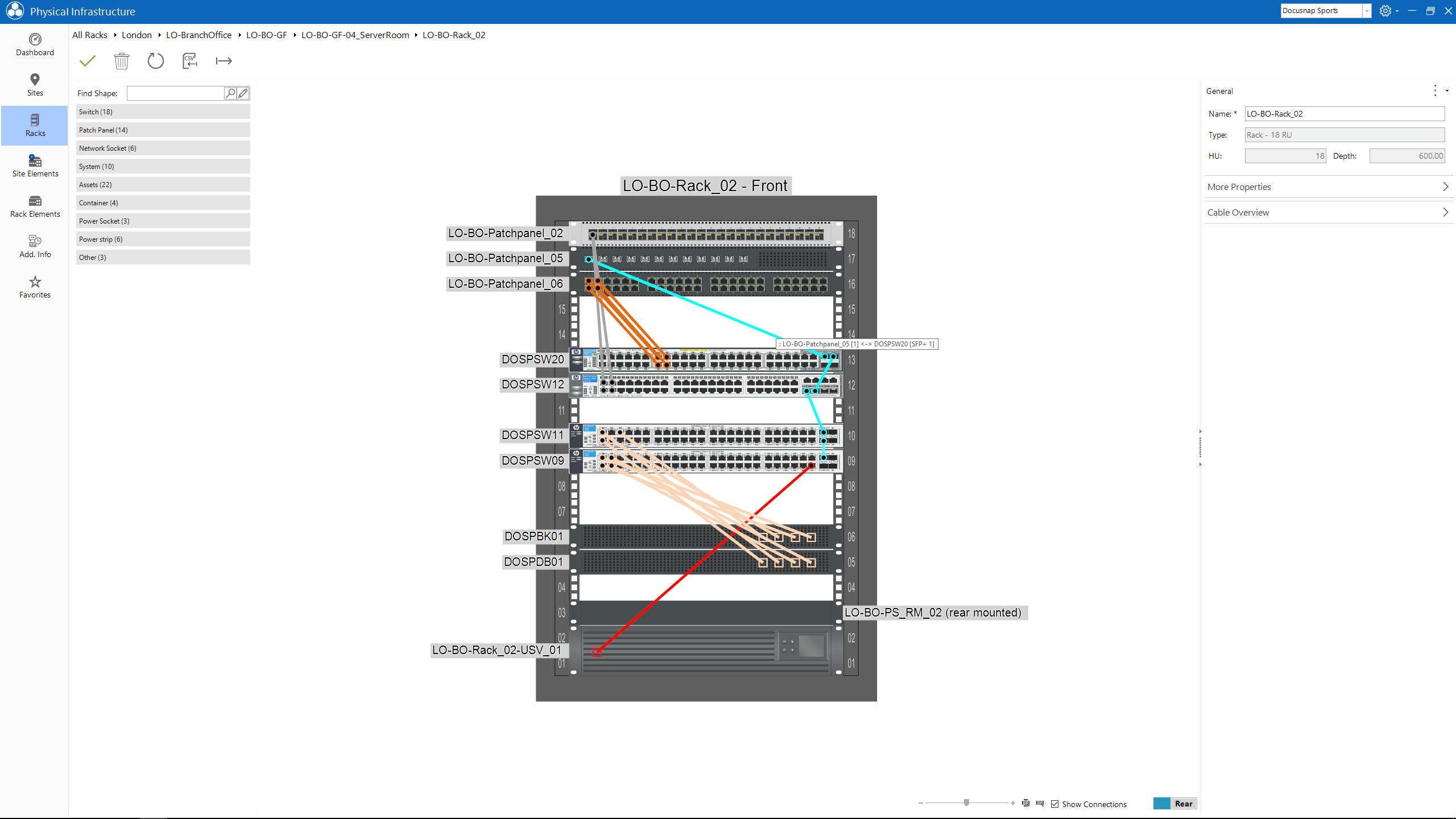Open Rack Elements in the sidebar
Viewport: 1456px width, 819px height.
point(35,206)
